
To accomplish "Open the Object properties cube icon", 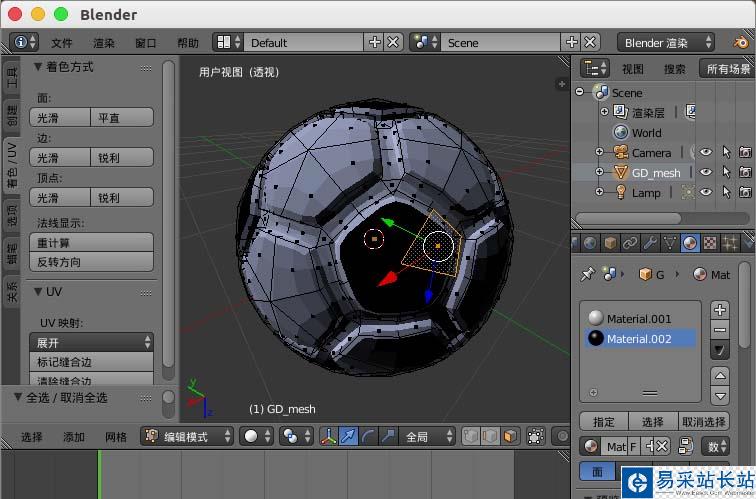I will tap(610, 243).
